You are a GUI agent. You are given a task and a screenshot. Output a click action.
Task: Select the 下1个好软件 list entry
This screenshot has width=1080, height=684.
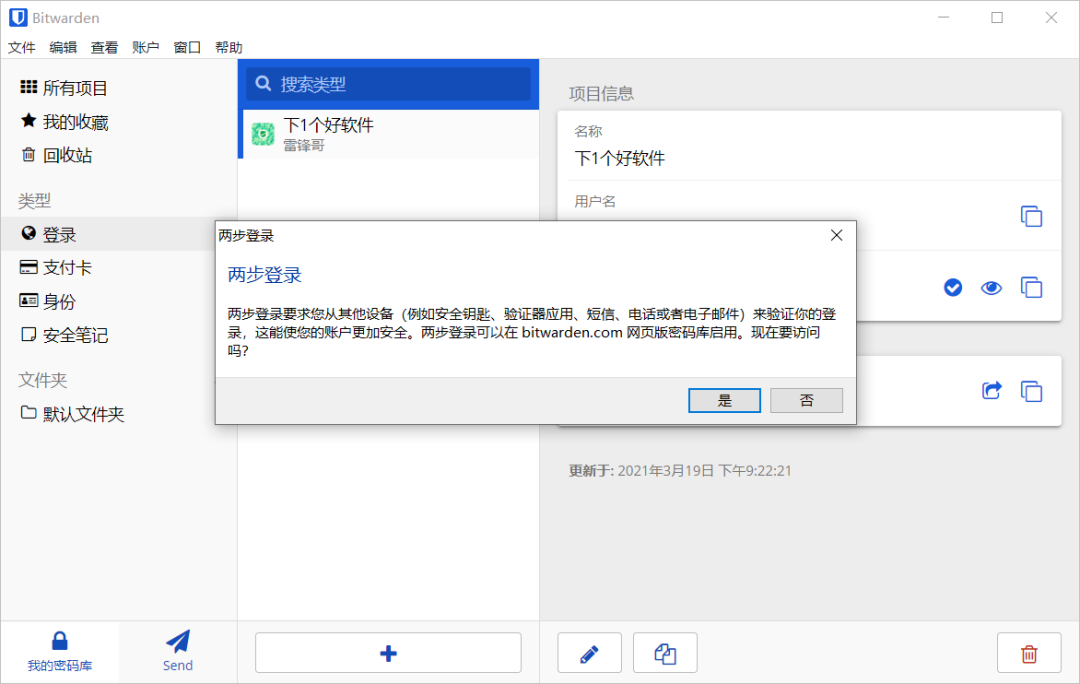pyautogui.click(x=388, y=134)
